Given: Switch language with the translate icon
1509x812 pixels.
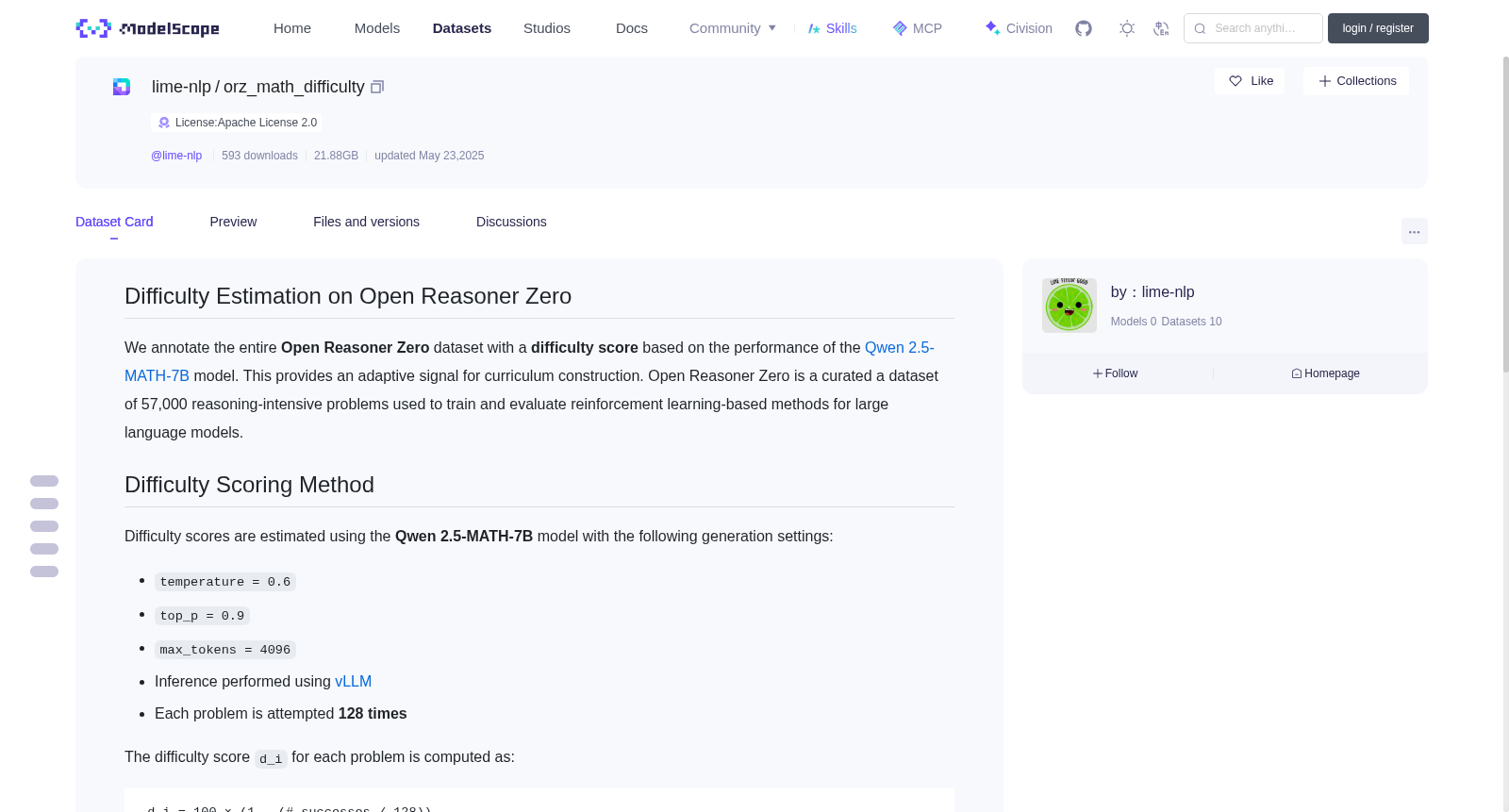Looking at the screenshot, I should click(1161, 28).
